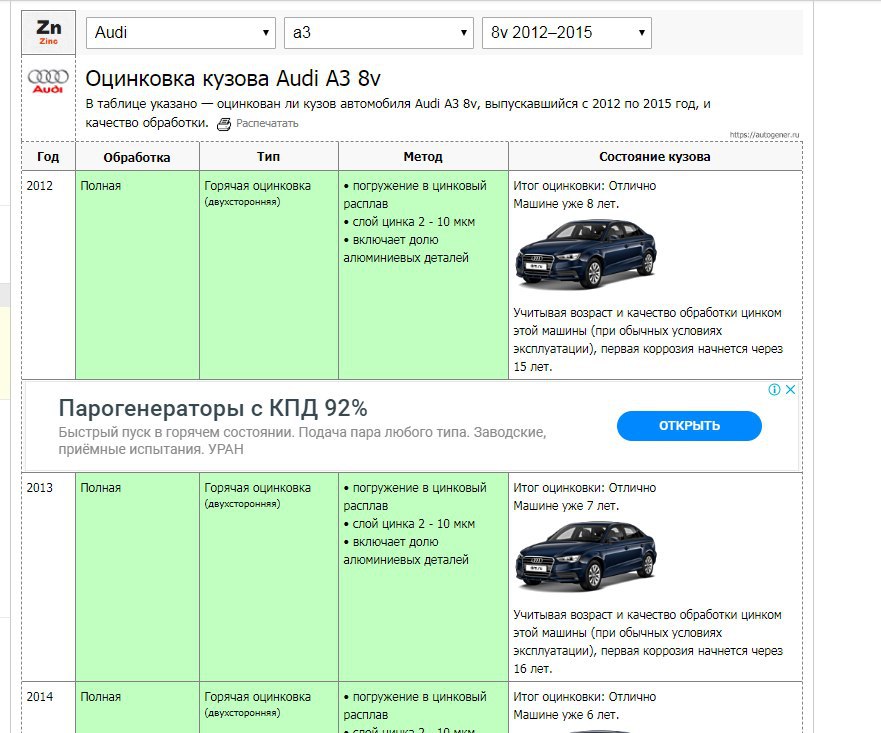Click 'Машине уже 8 лет.' text
The height and width of the screenshot is (733, 881).
566,204
